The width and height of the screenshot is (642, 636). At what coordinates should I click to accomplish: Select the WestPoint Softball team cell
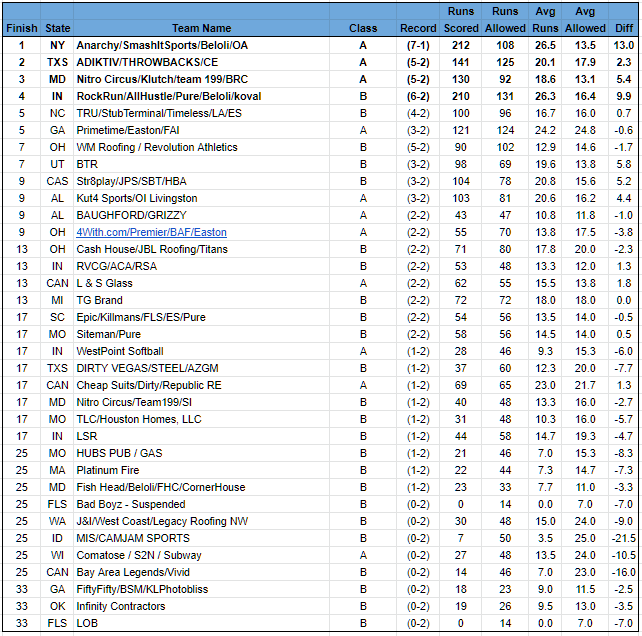[x=201, y=351]
